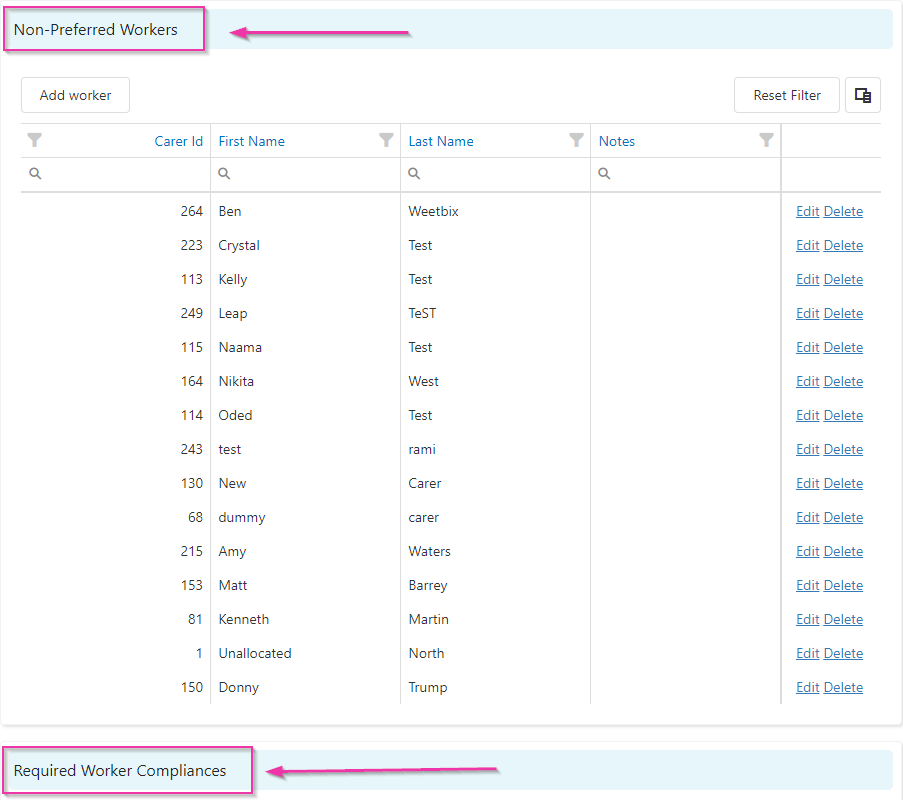This screenshot has width=903, height=800.
Task: Edit the Ben Weetbix row
Action: [807, 211]
